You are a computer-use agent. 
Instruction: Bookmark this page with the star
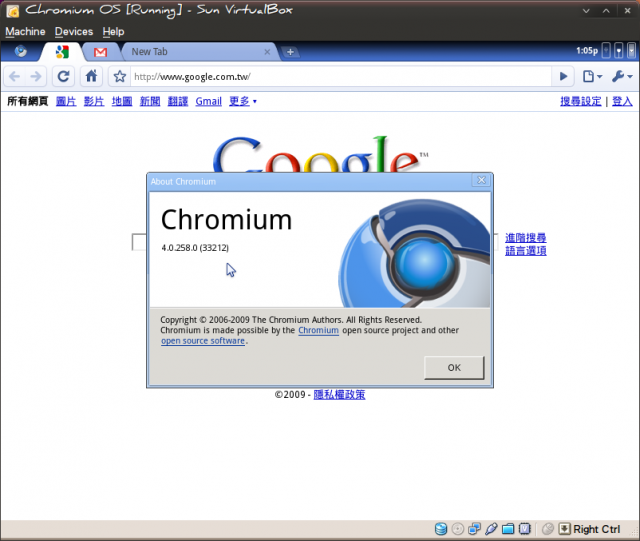pyautogui.click(x=120, y=76)
